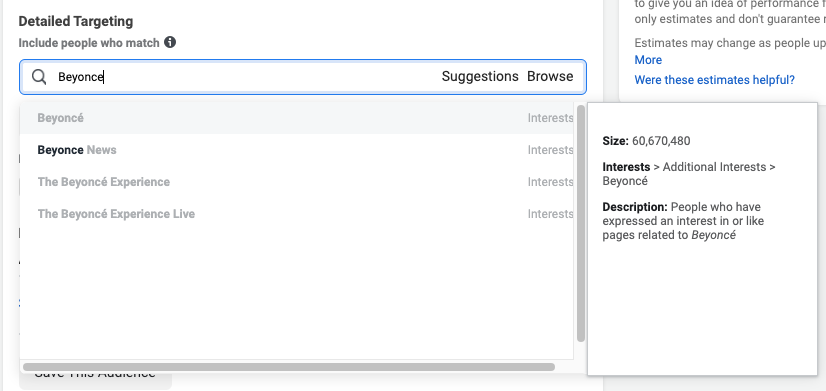Screen dimensions: 826x391
Task: Open Browse targeting categories
Action: (x=550, y=76)
